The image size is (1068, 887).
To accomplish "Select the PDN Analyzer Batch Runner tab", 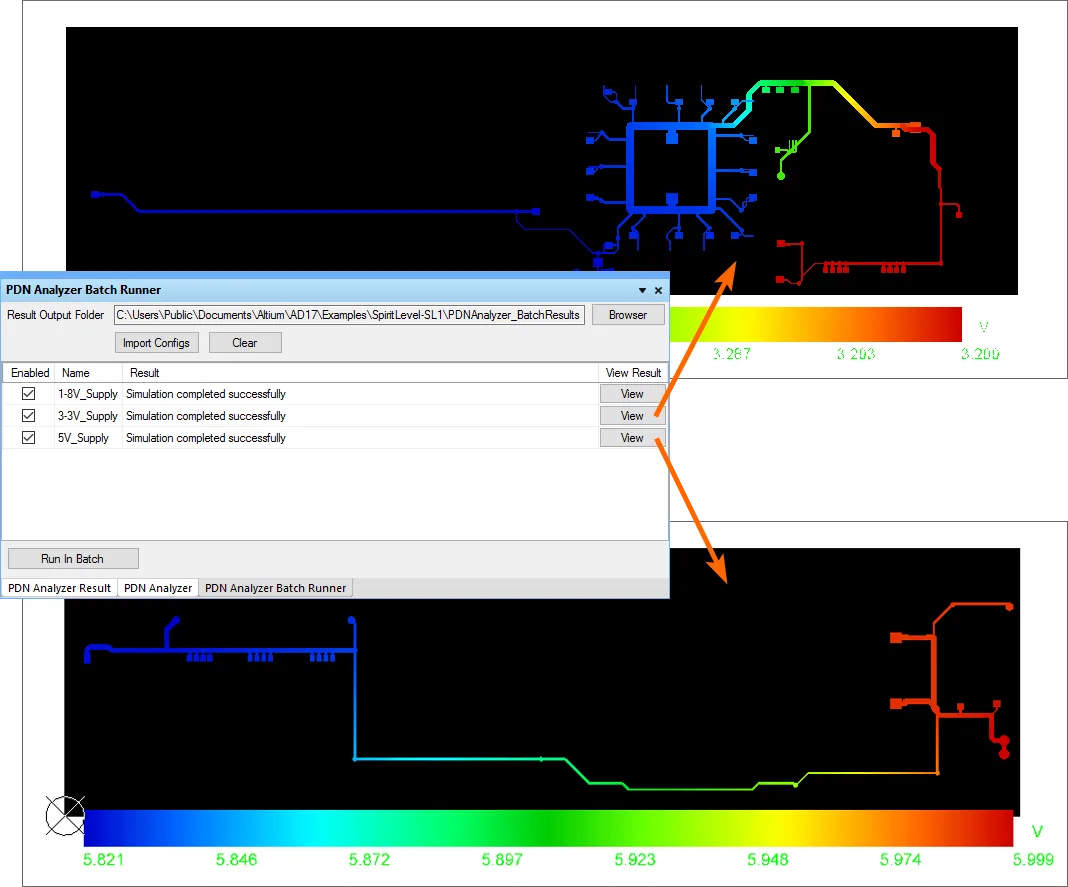I will pos(276,588).
